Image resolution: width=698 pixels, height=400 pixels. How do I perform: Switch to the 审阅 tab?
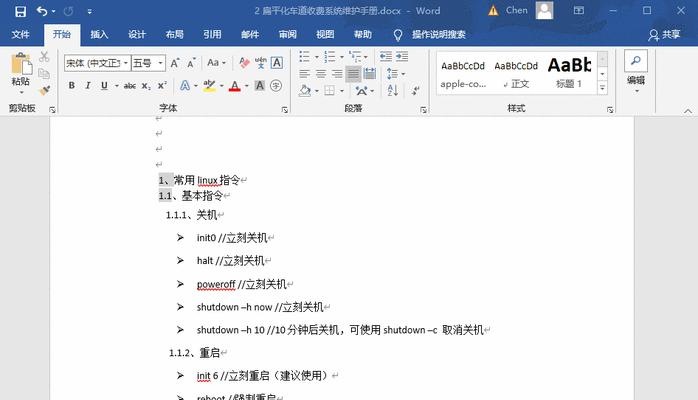click(288, 34)
